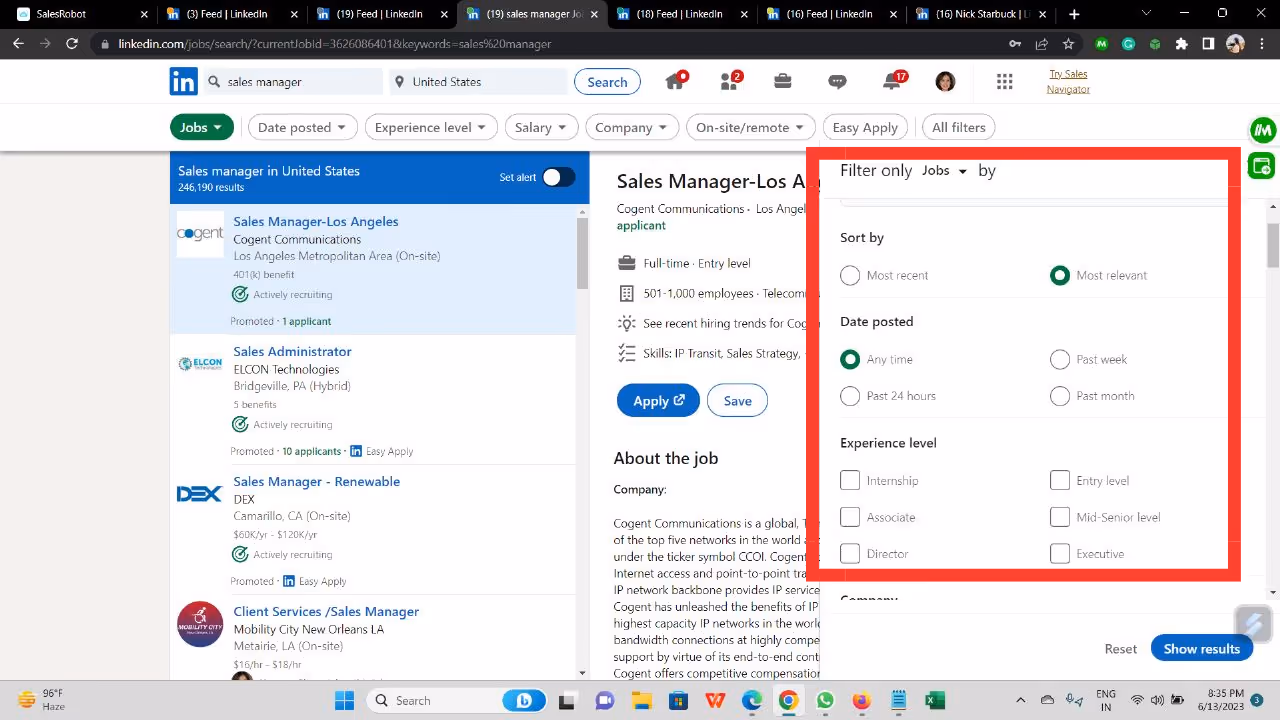Screen dimensions: 1280x720
Task: Open Chrome from the taskbar
Action: [788, 700]
